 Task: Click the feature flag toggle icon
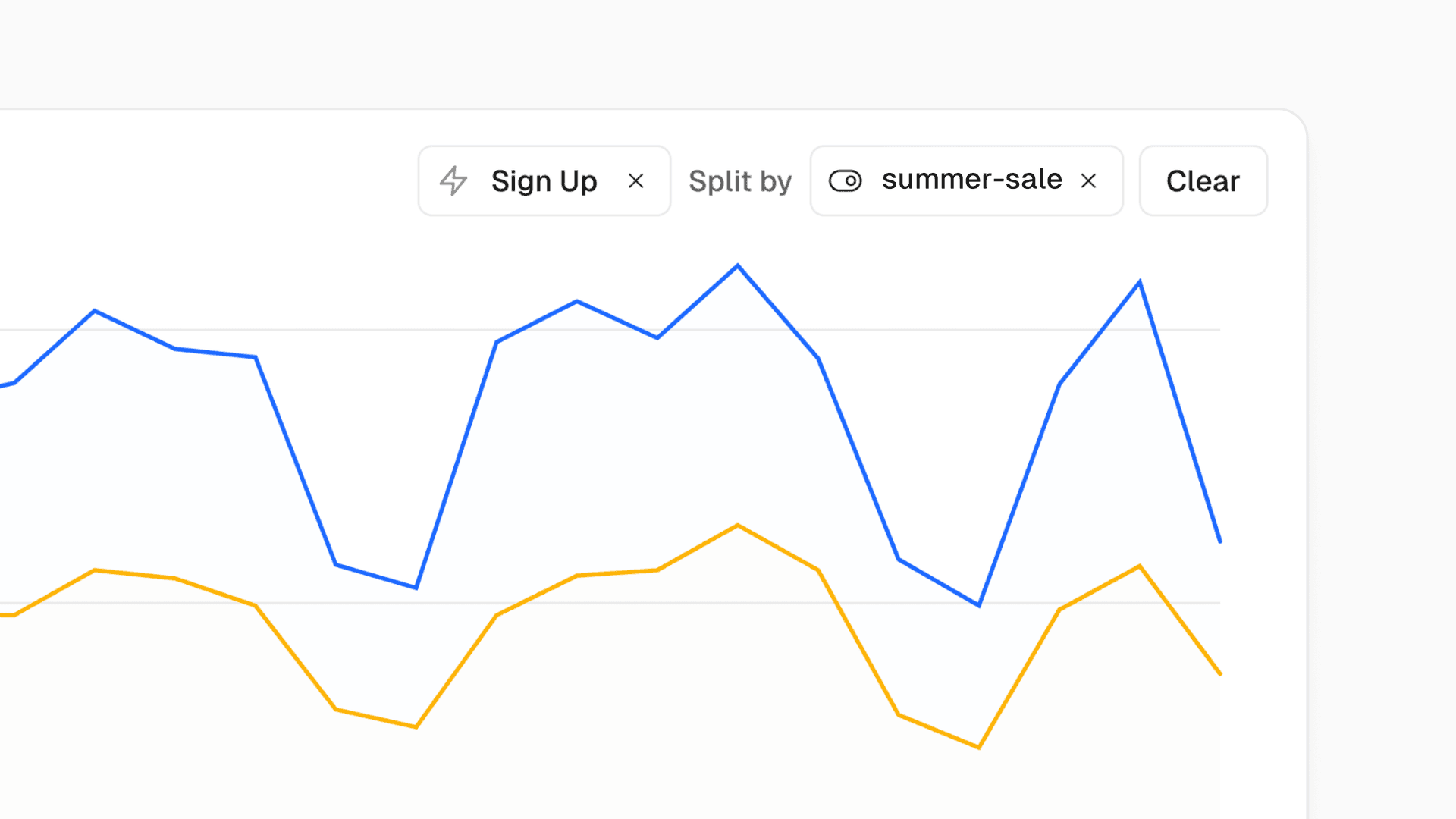click(x=845, y=181)
